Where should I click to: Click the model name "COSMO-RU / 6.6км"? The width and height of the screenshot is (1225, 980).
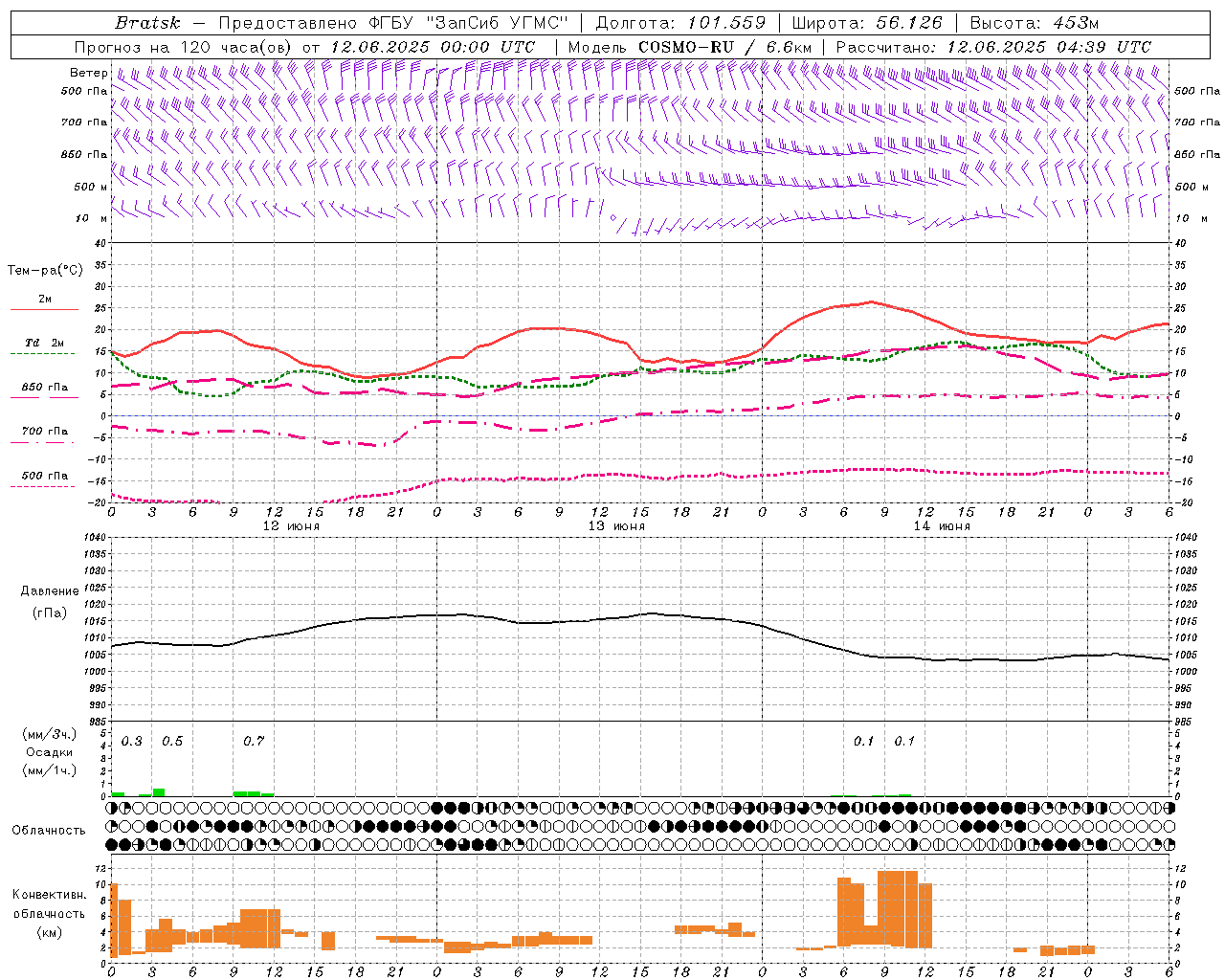pos(726,47)
